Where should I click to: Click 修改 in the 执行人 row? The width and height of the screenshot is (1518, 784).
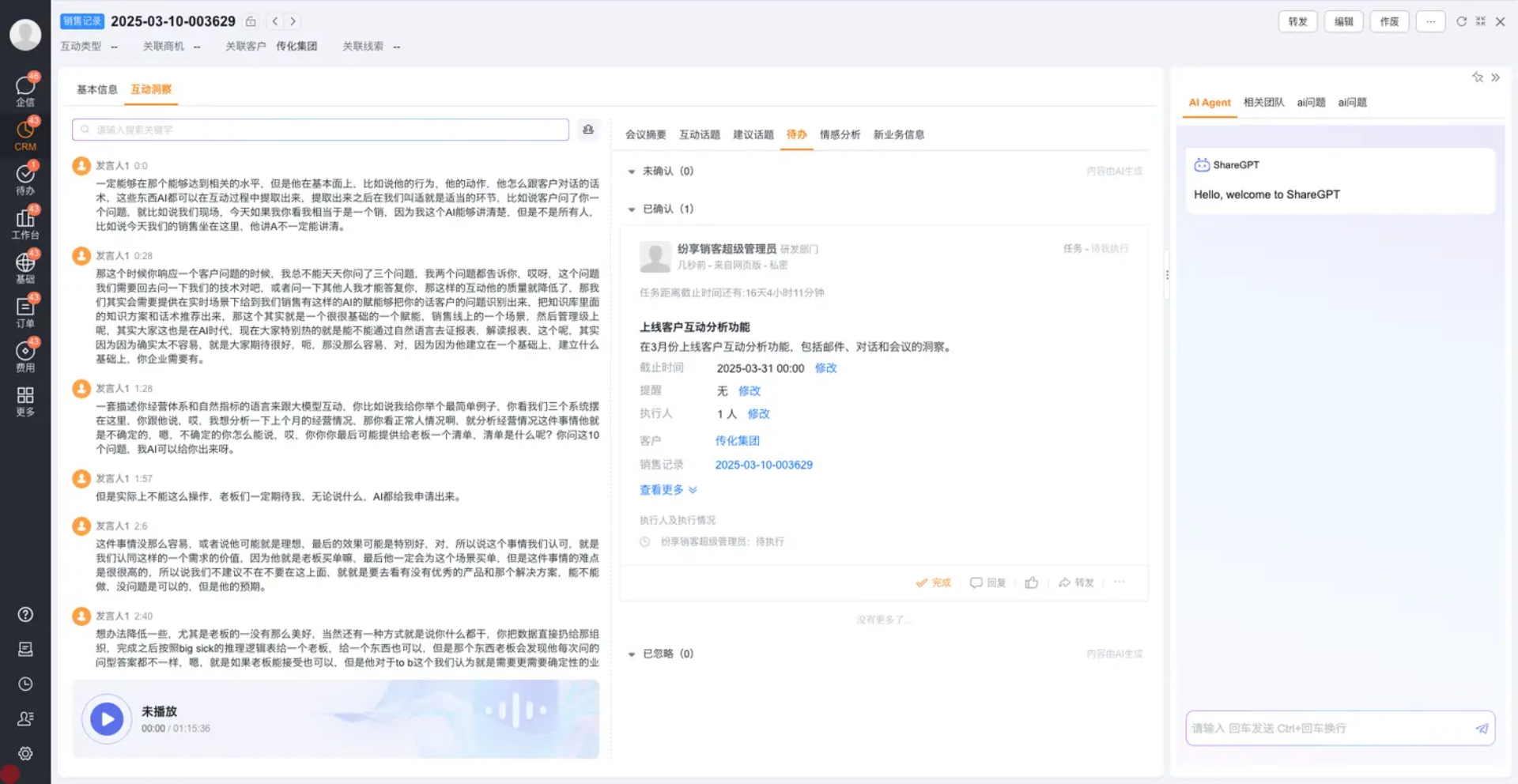pyautogui.click(x=758, y=414)
